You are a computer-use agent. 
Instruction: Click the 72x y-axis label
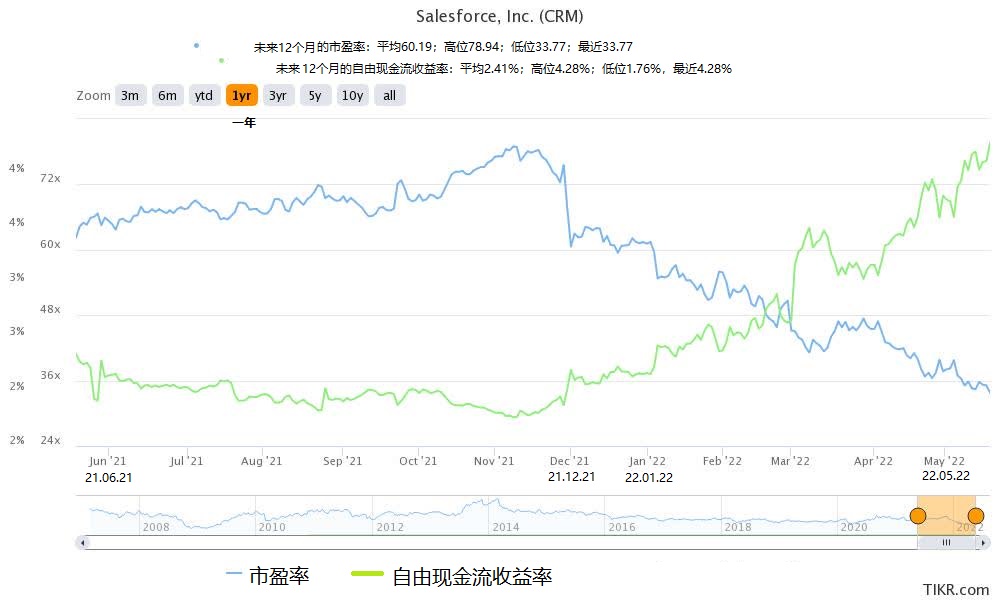click(50, 179)
